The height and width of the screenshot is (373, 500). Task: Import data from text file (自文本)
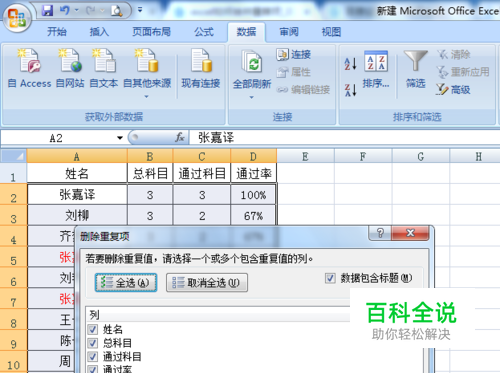pyautogui.click(x=104, y=69)
